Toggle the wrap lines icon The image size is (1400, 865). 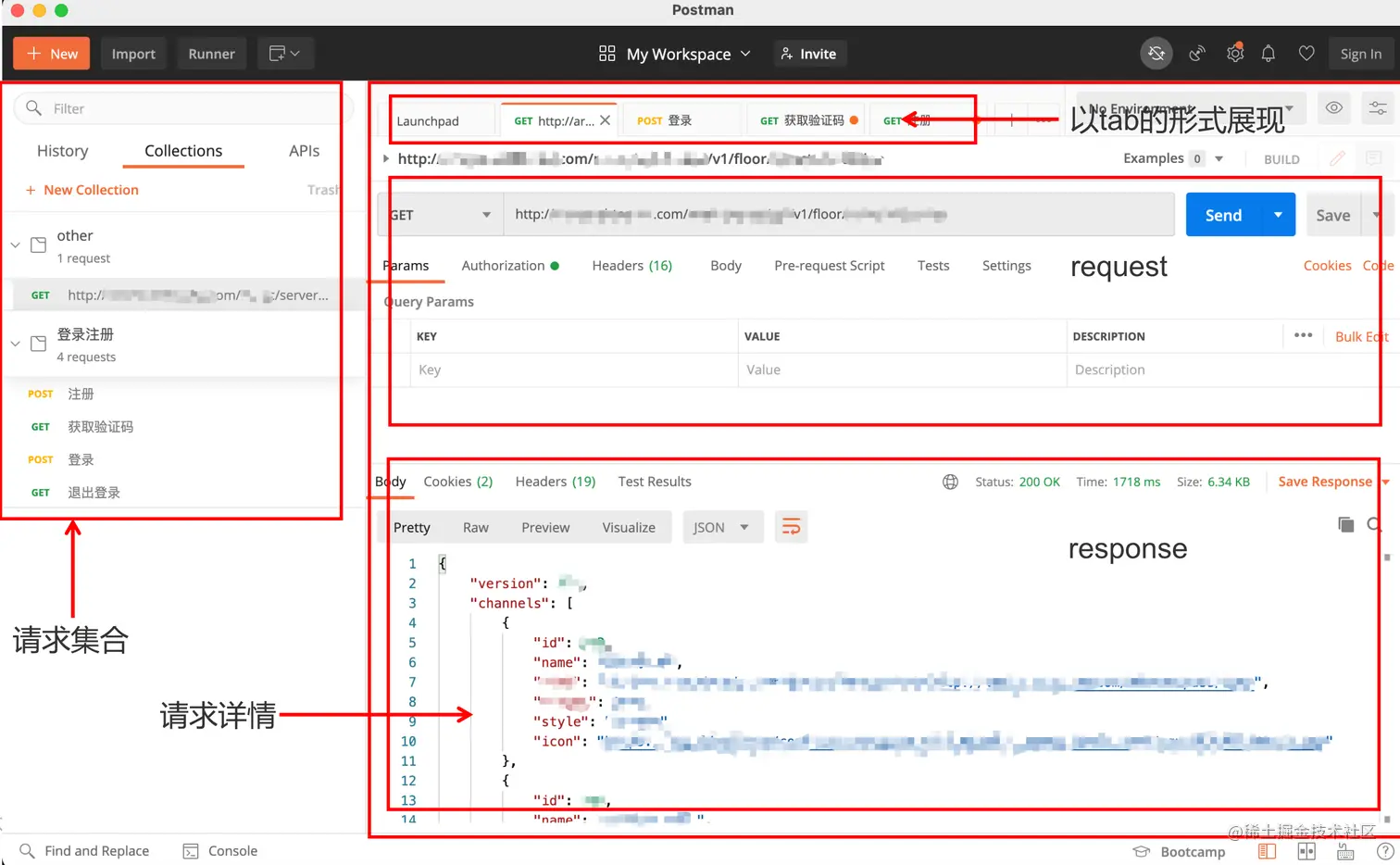pyautogui.click(x=791, y=527)
